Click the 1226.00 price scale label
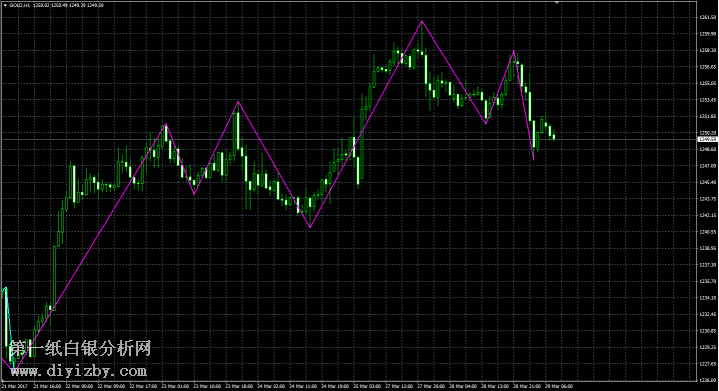719x391 pixels. [708, 380]
